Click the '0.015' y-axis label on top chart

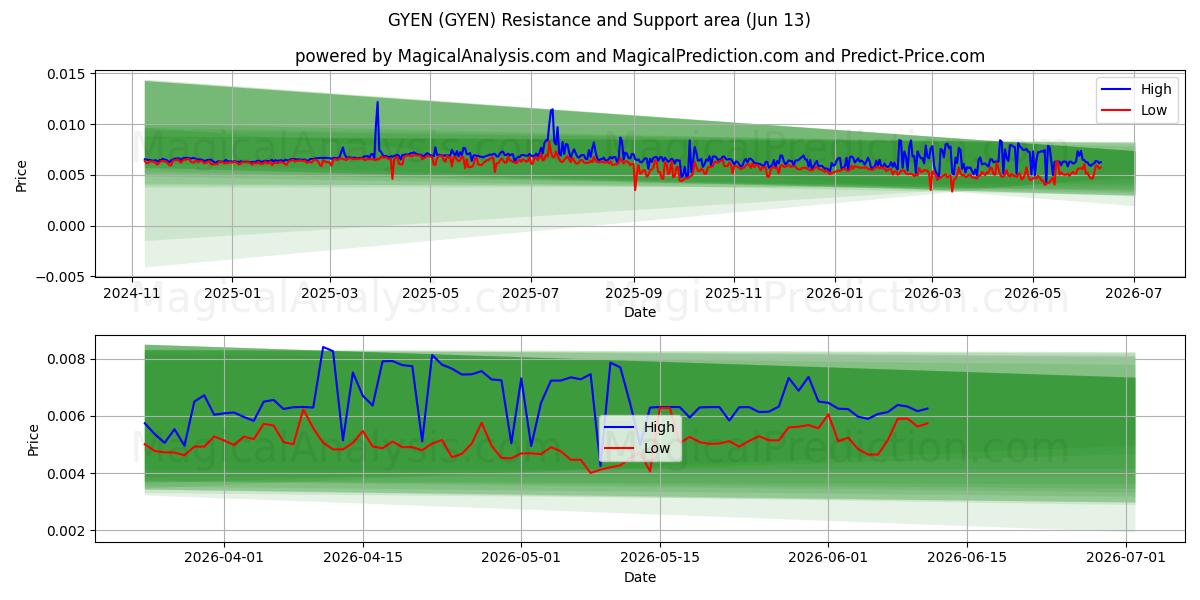67,75
